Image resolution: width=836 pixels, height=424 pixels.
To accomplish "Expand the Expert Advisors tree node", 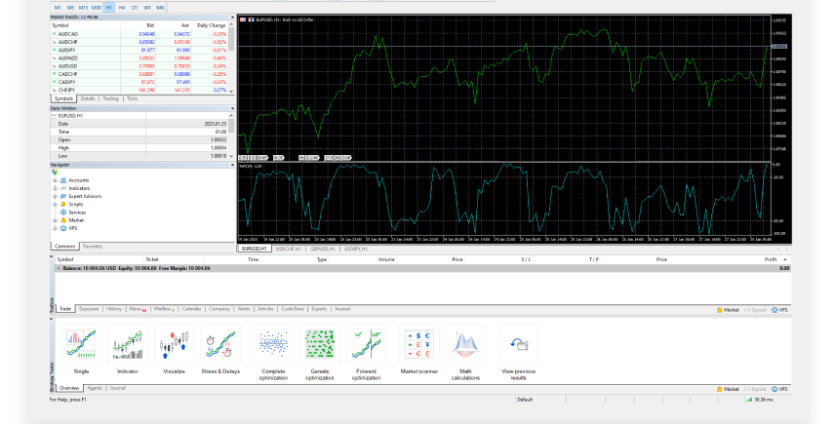I will point(55,196).
